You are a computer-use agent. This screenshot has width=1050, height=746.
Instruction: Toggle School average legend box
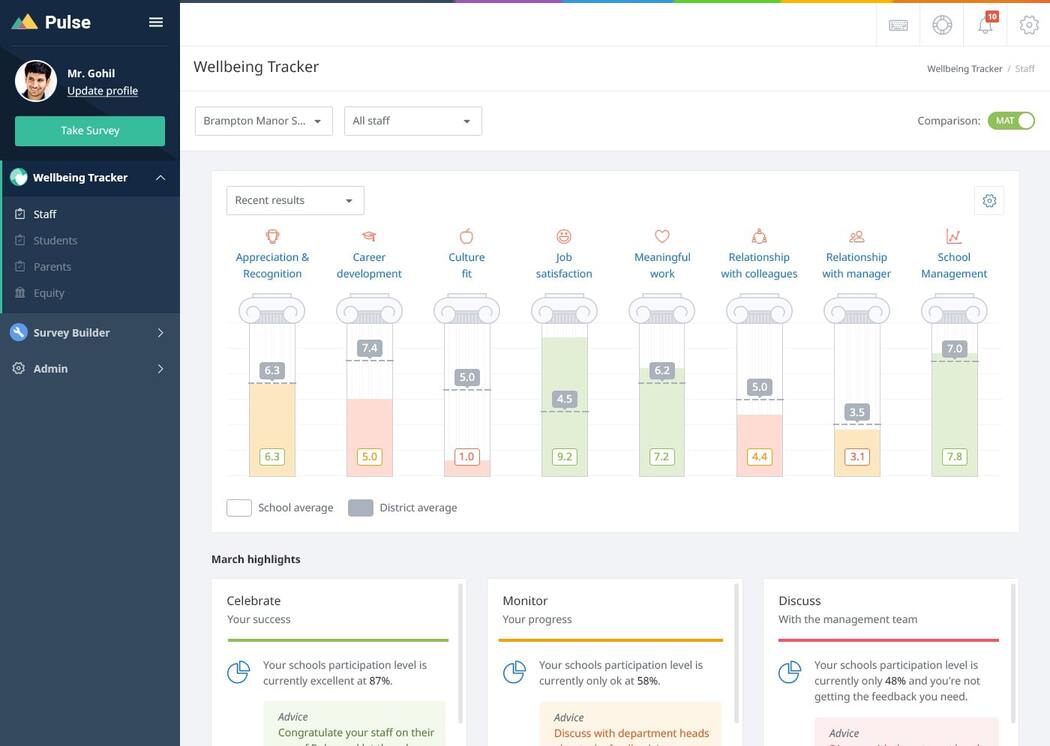[x=239, y=508]
